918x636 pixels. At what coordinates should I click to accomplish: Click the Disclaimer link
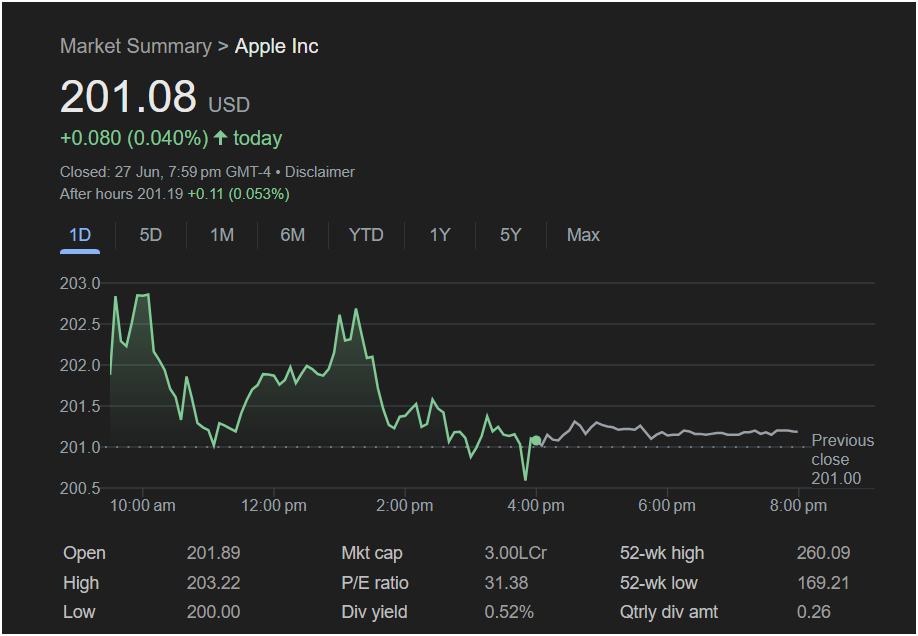tap(320, 172)
